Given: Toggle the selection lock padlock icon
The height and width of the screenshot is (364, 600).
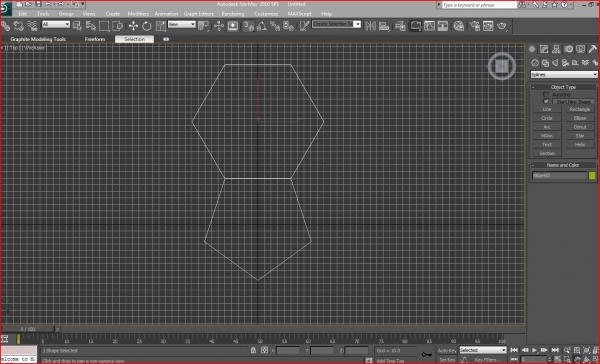Looking at the screenshot, I should [253, 350].
